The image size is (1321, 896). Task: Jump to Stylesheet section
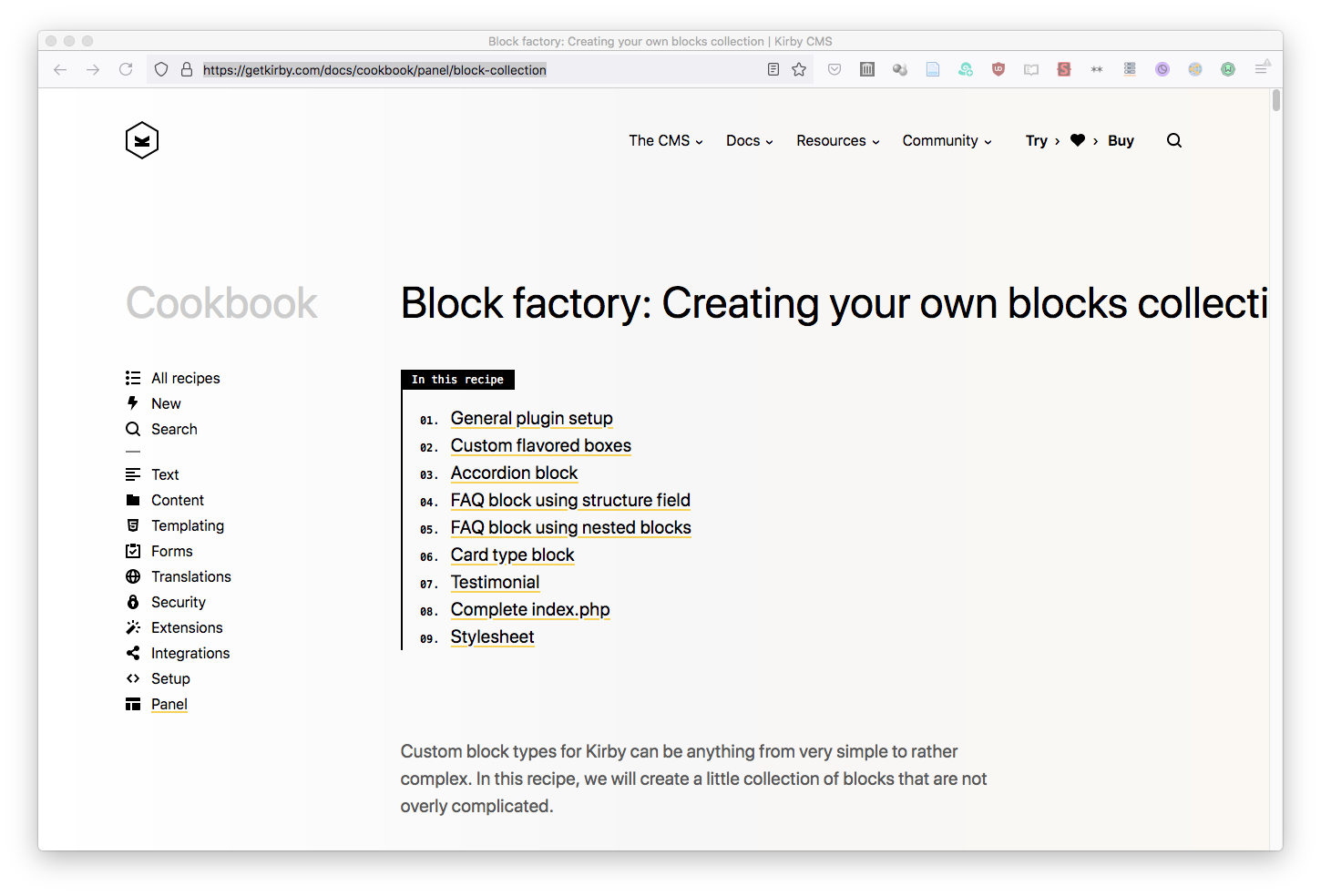click(493, 636)
